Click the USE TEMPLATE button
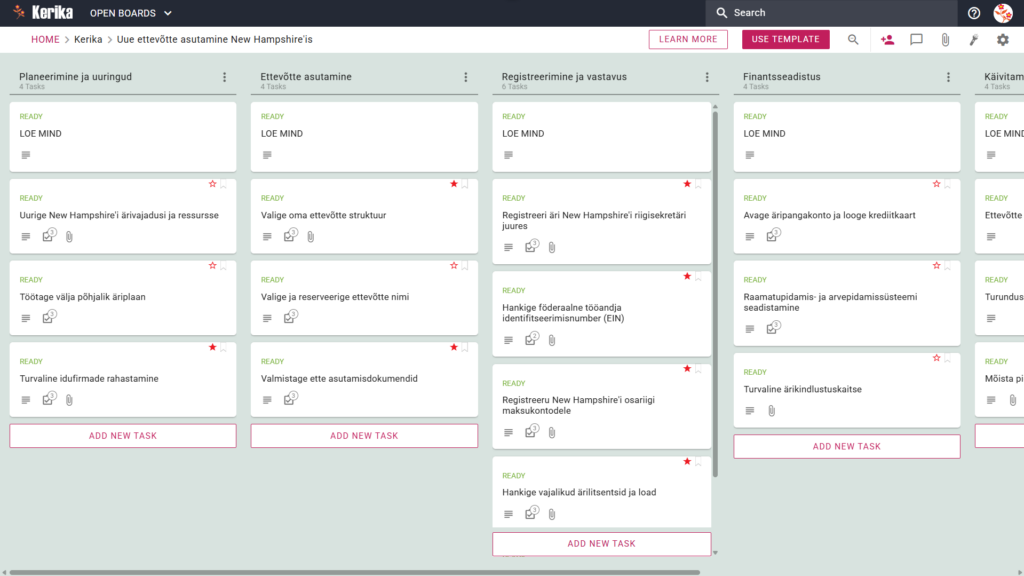Screen dimensions: 1024x576 pyautogui.click(x=786, y=39)
